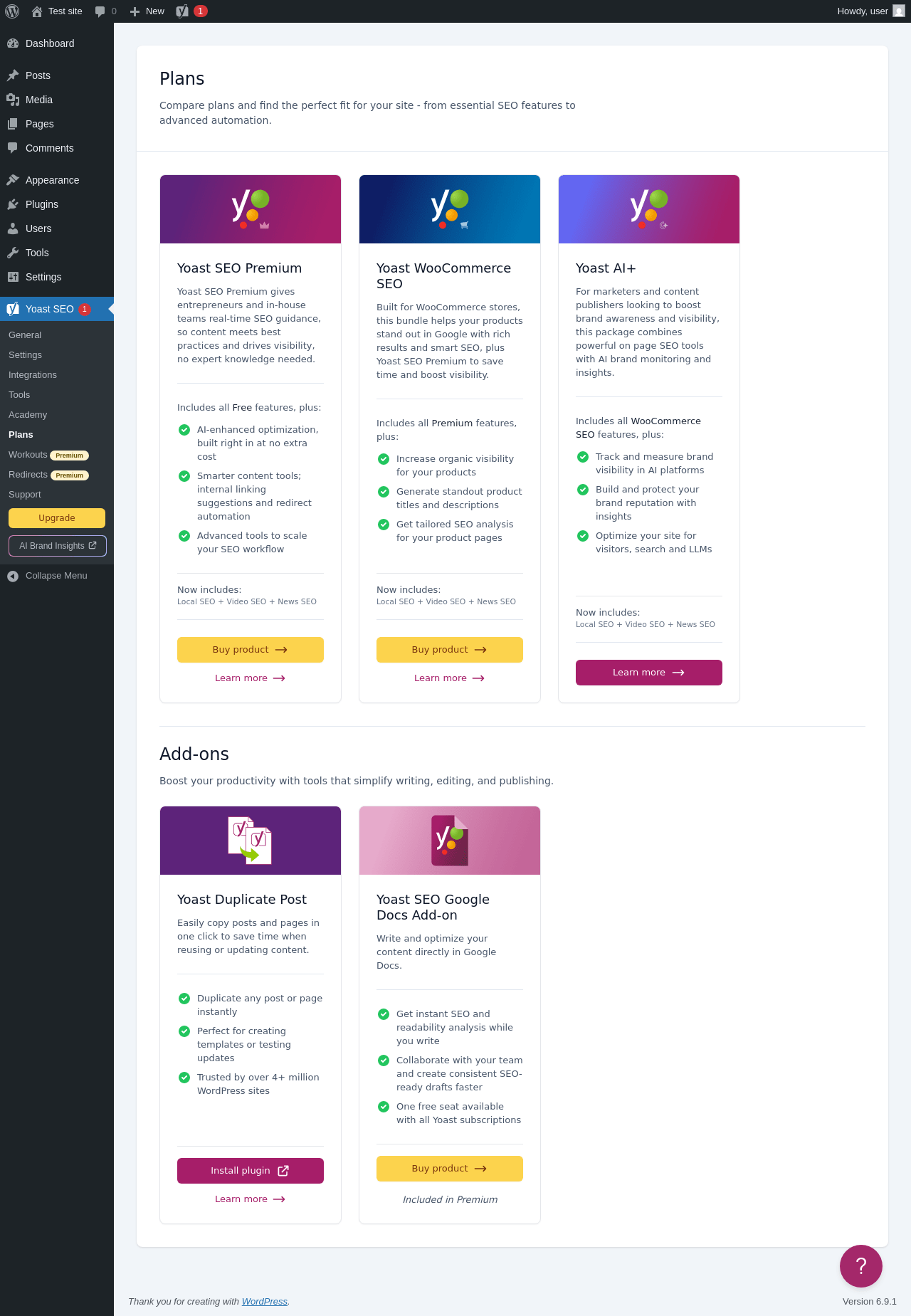The height and width of the screenshot is (1316, 911).
Task: Click the Comments icon in sidebar
Action: pos(13,148)
